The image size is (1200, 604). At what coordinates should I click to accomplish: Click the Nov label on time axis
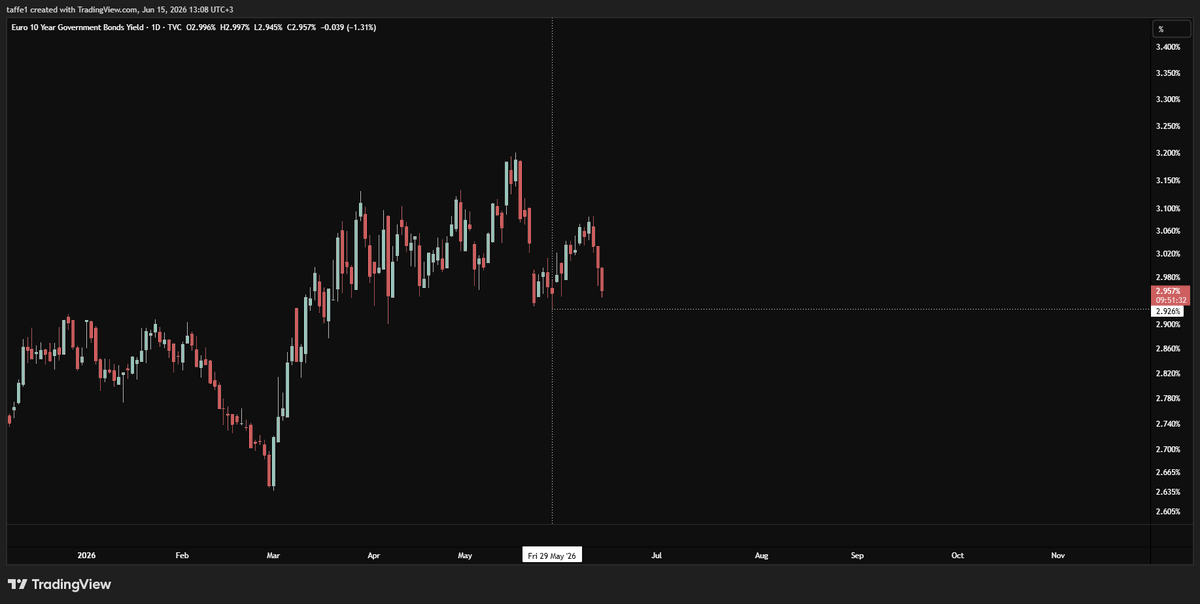tap(1058, 554)
